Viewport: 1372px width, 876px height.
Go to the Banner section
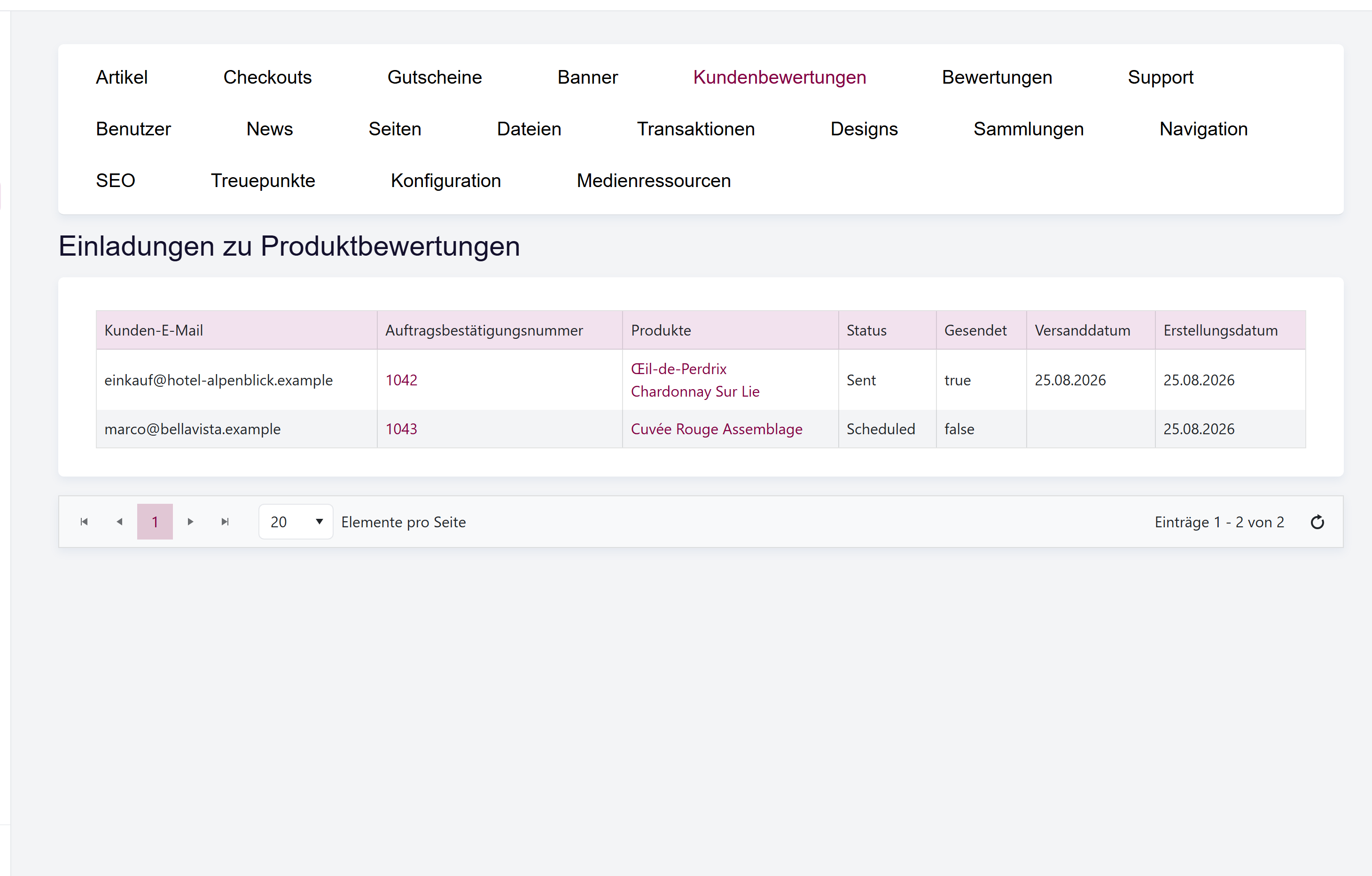point(587,77)
